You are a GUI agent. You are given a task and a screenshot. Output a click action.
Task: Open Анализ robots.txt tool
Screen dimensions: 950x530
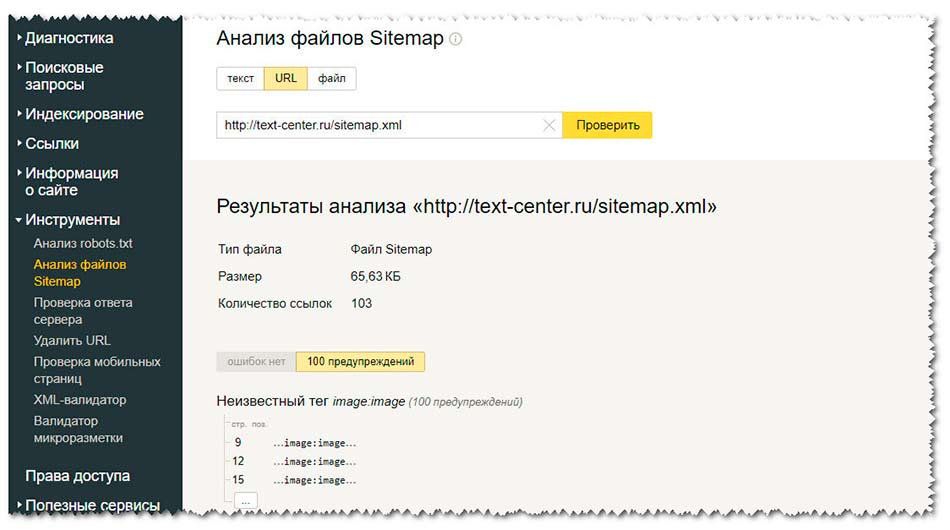83,243
